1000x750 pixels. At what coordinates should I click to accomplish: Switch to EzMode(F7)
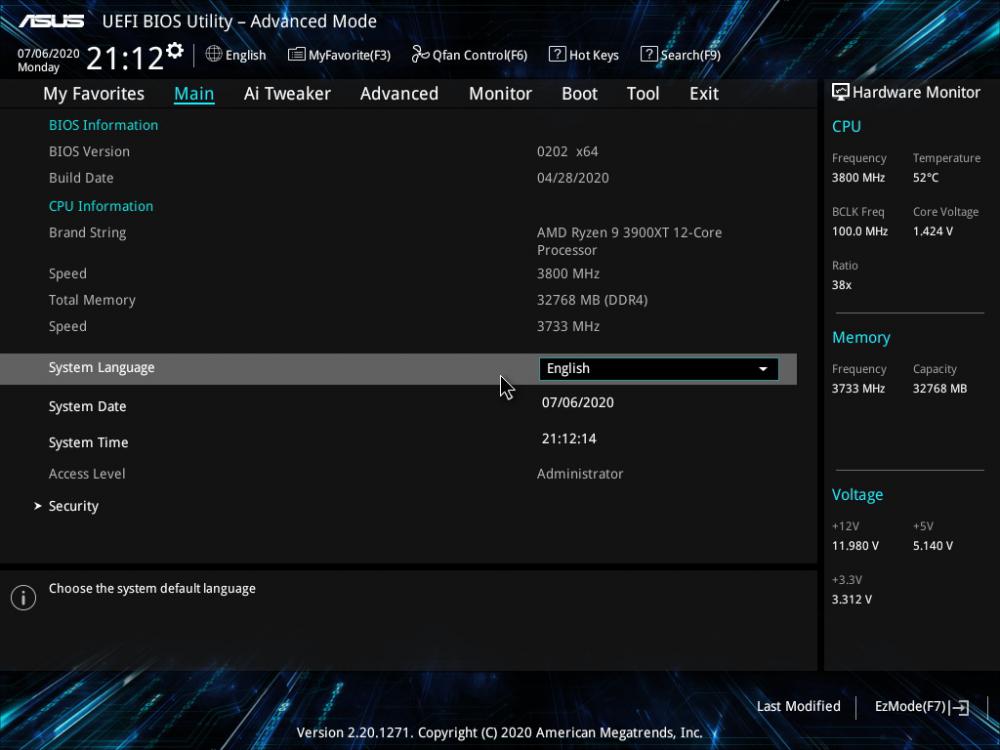[x=922, y=707]
